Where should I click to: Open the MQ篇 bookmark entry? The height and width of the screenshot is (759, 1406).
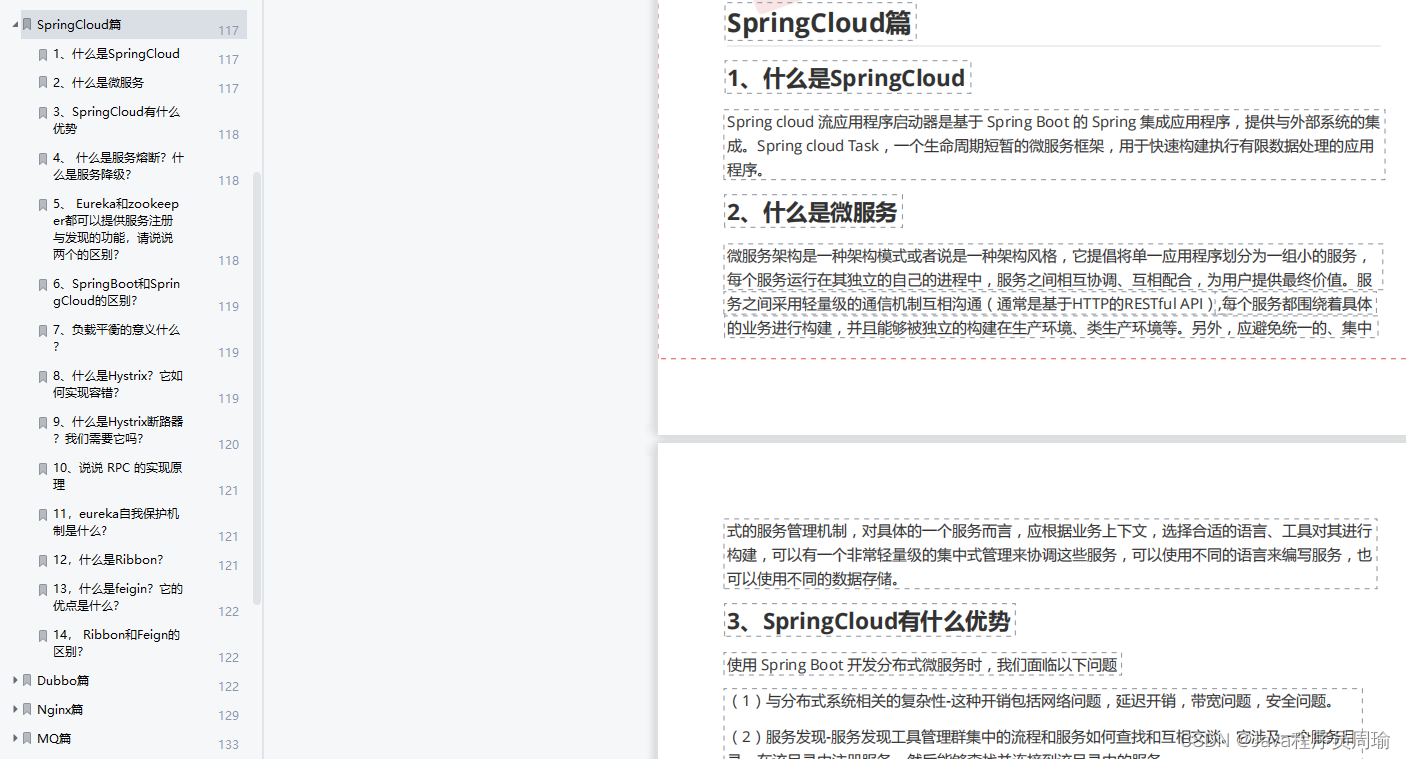pyautogui.click(x=54, y=738)
